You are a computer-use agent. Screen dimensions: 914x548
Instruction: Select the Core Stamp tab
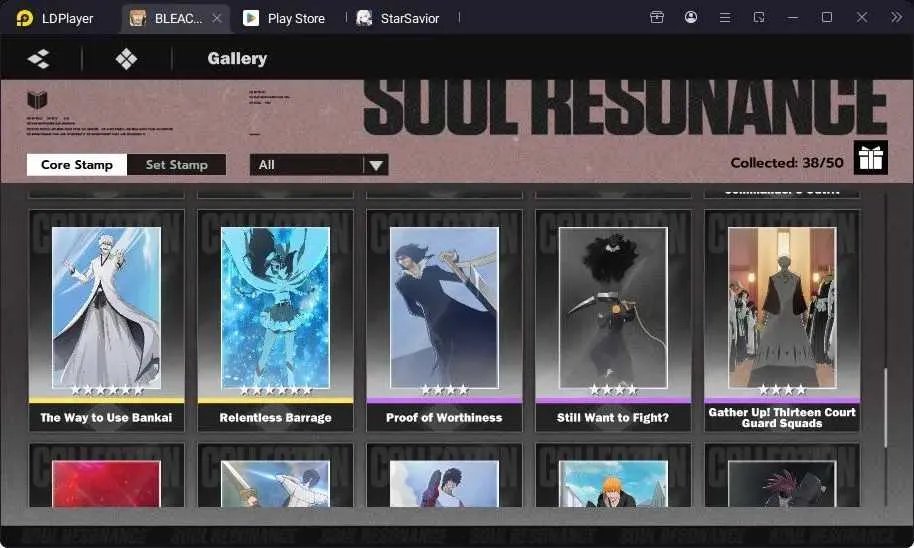(x=77, y=165)
